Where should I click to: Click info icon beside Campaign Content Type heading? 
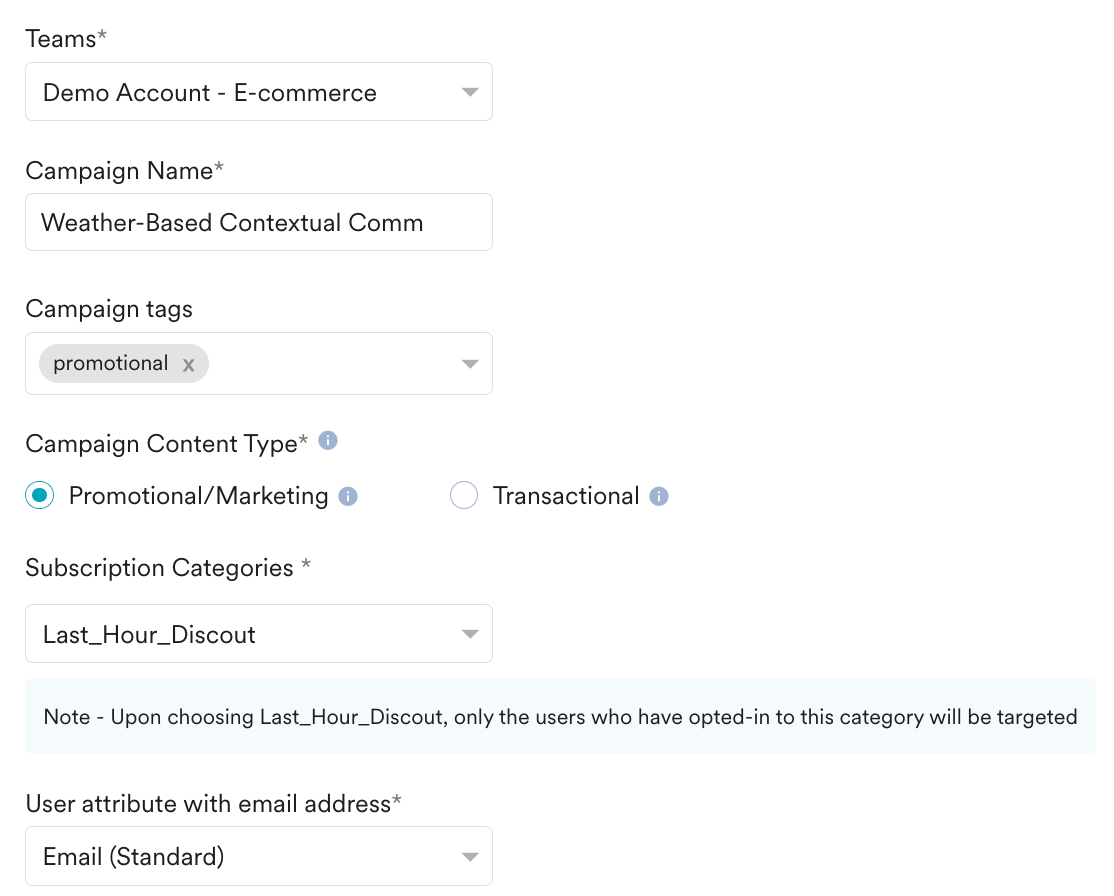(x=328, y=441)
